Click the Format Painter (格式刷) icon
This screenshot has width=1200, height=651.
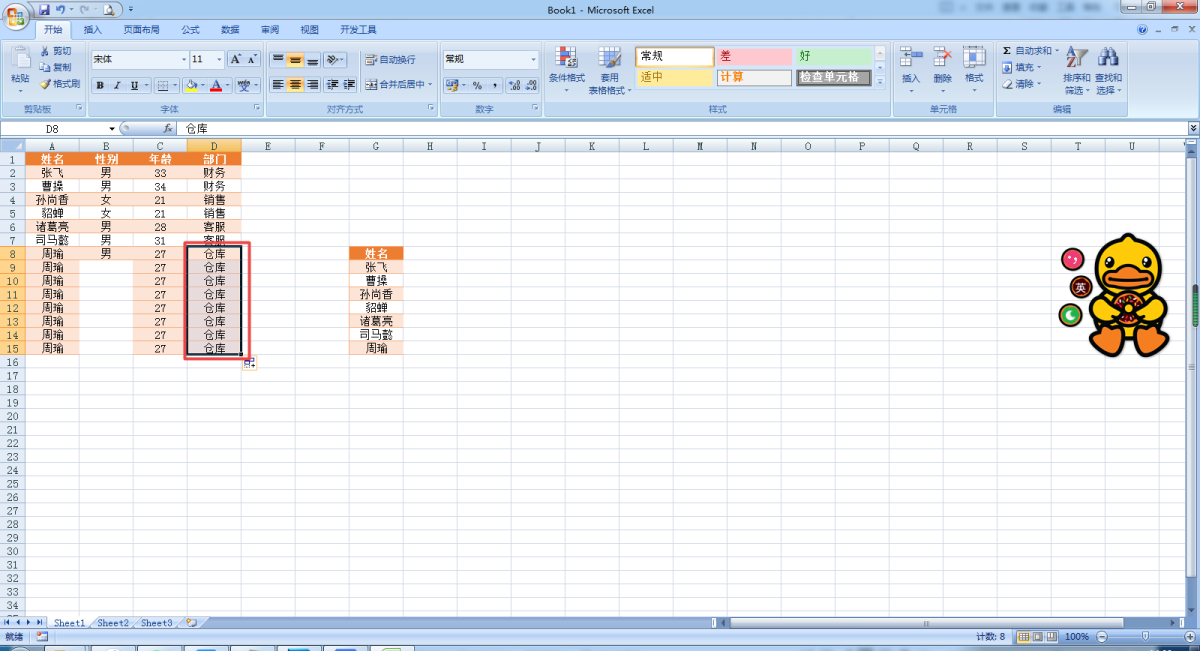tap(45, 84)
